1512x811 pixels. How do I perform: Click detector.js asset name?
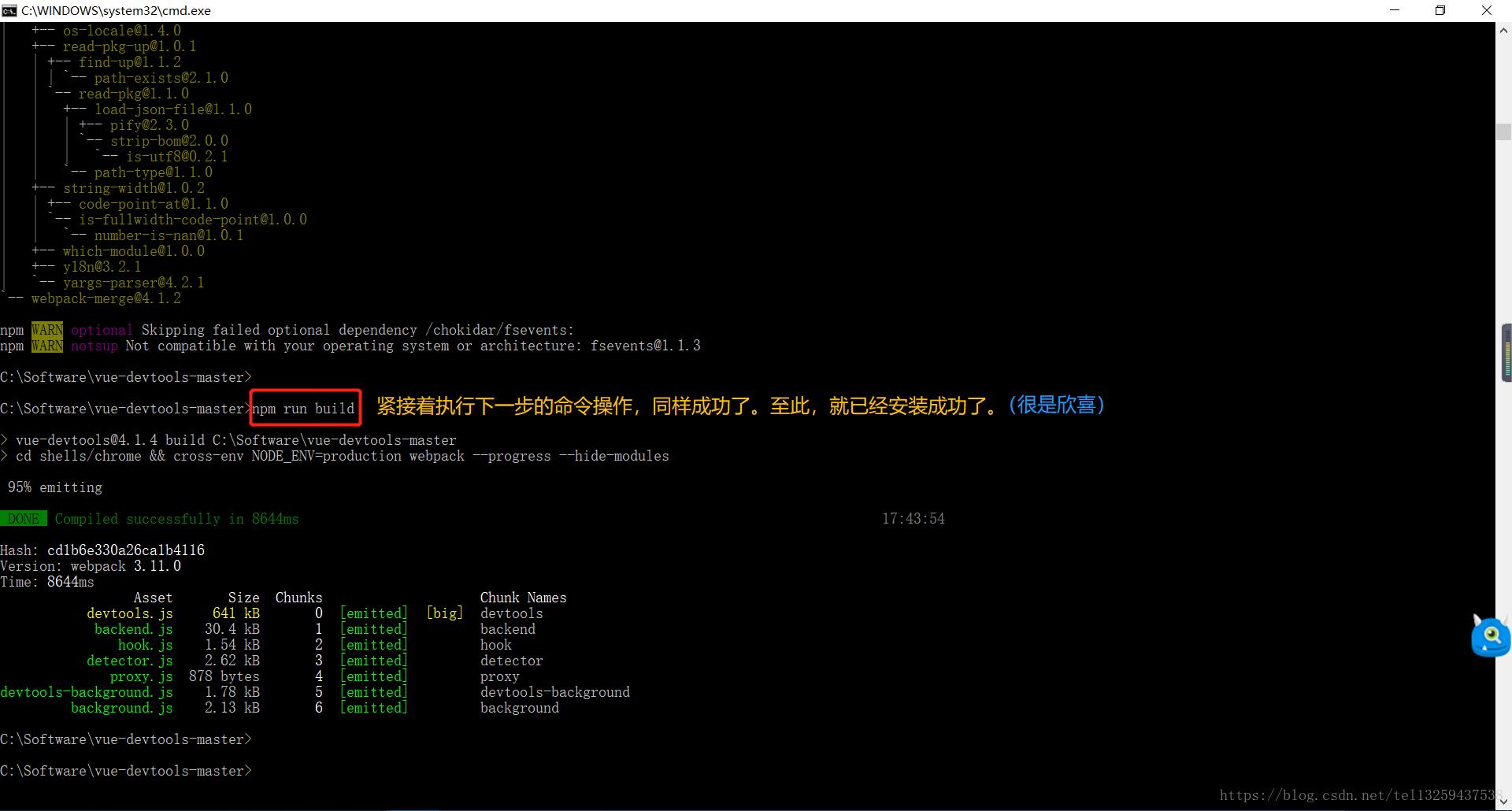pyautogui.click(x=130, y=661)
